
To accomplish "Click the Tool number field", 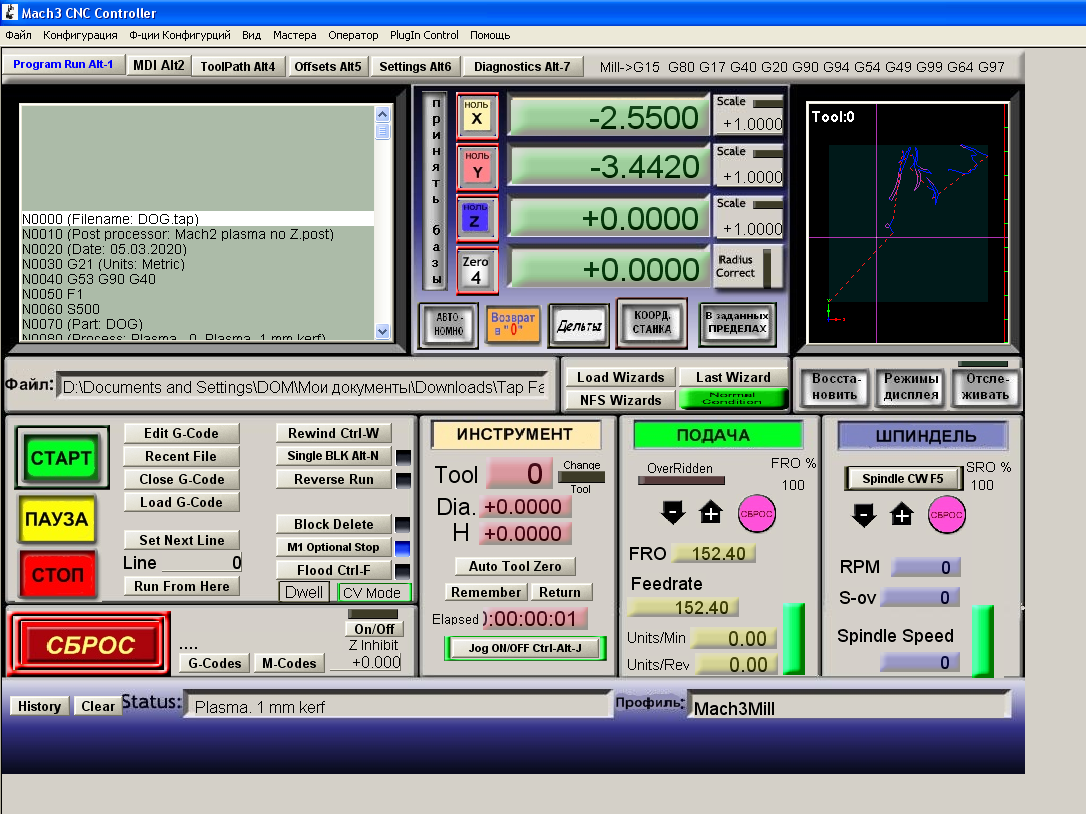I will [x=519, y=474].
